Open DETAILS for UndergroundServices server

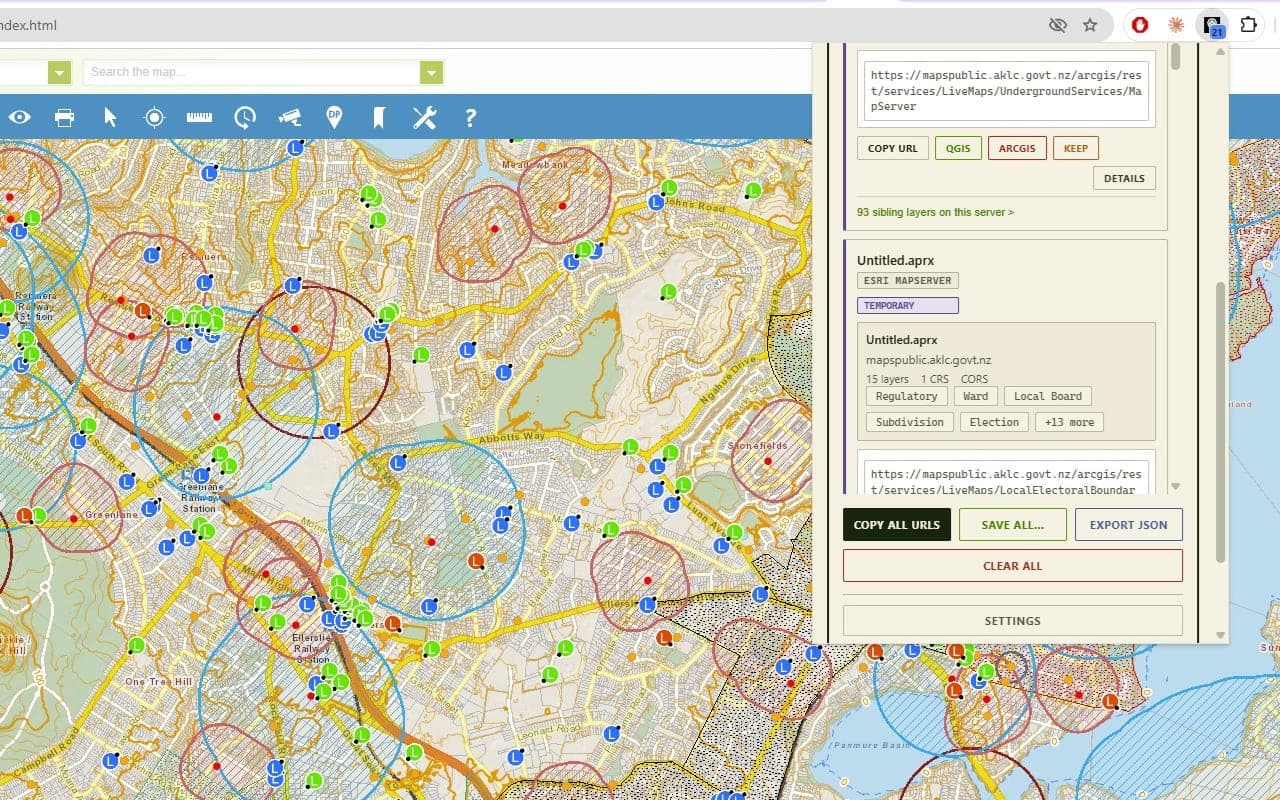(1124, 178)
